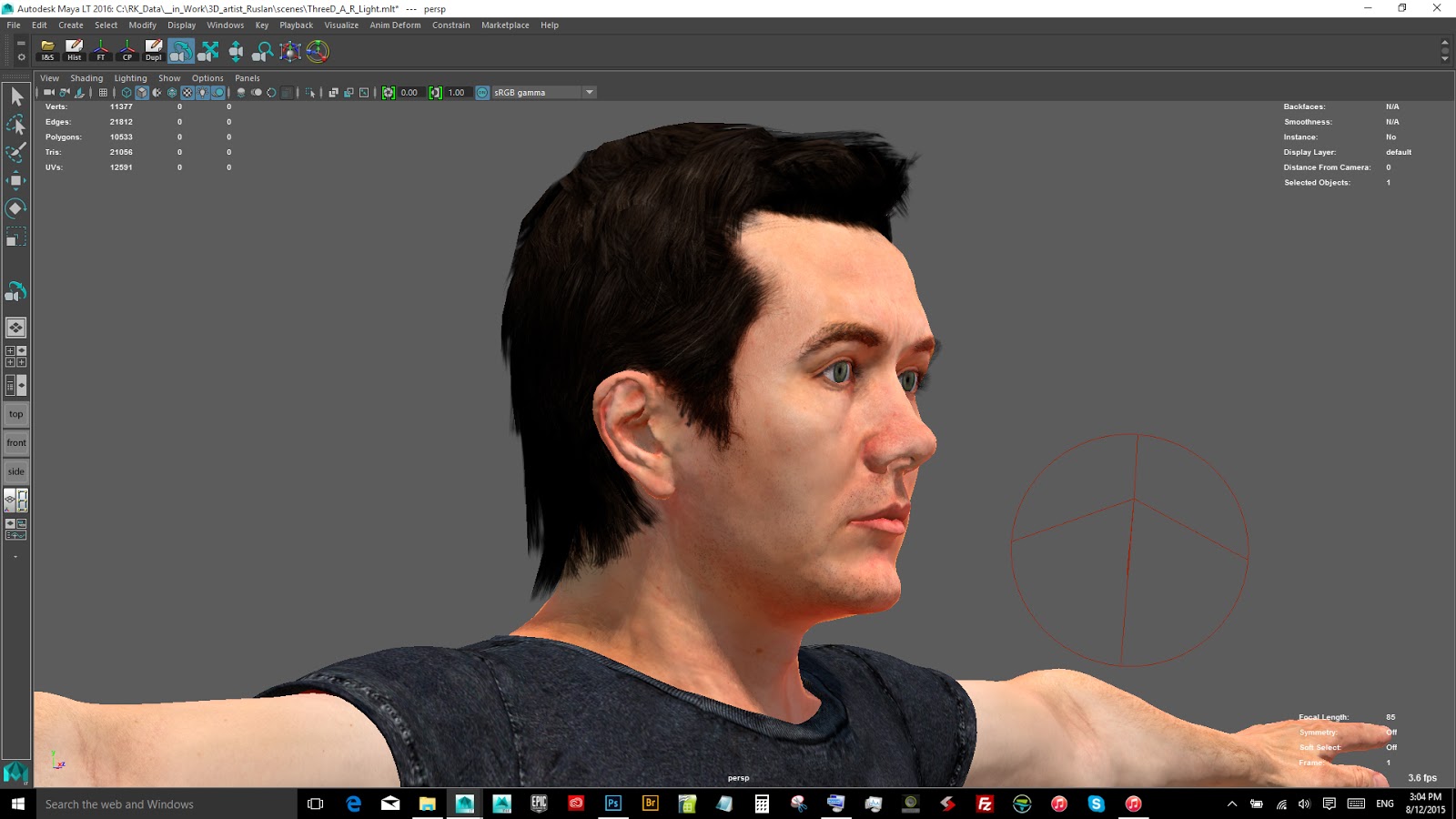The height and width of the screenshot is (819, 1456).
Task: Select the FT shelf icon
Action: (100, 52)
